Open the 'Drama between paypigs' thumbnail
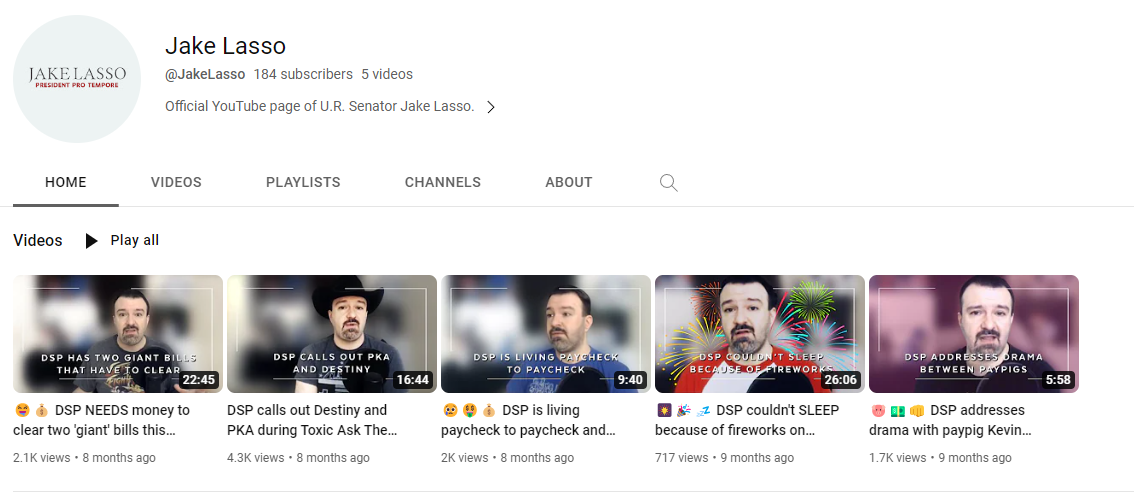Image resolution: width=1134 pixels, height=496 pixels. [x=973, y=334]
